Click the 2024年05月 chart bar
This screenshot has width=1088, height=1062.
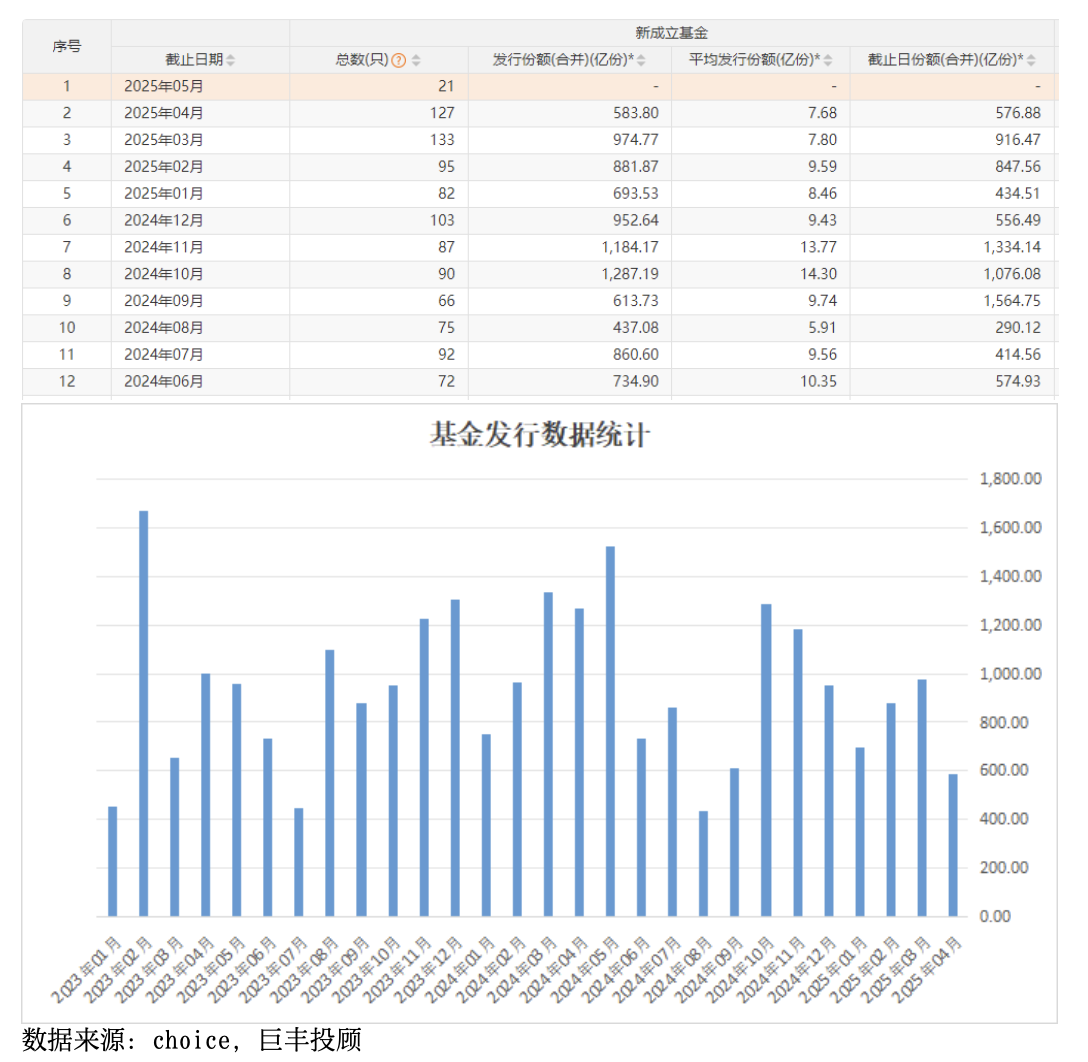click(611, 731)
